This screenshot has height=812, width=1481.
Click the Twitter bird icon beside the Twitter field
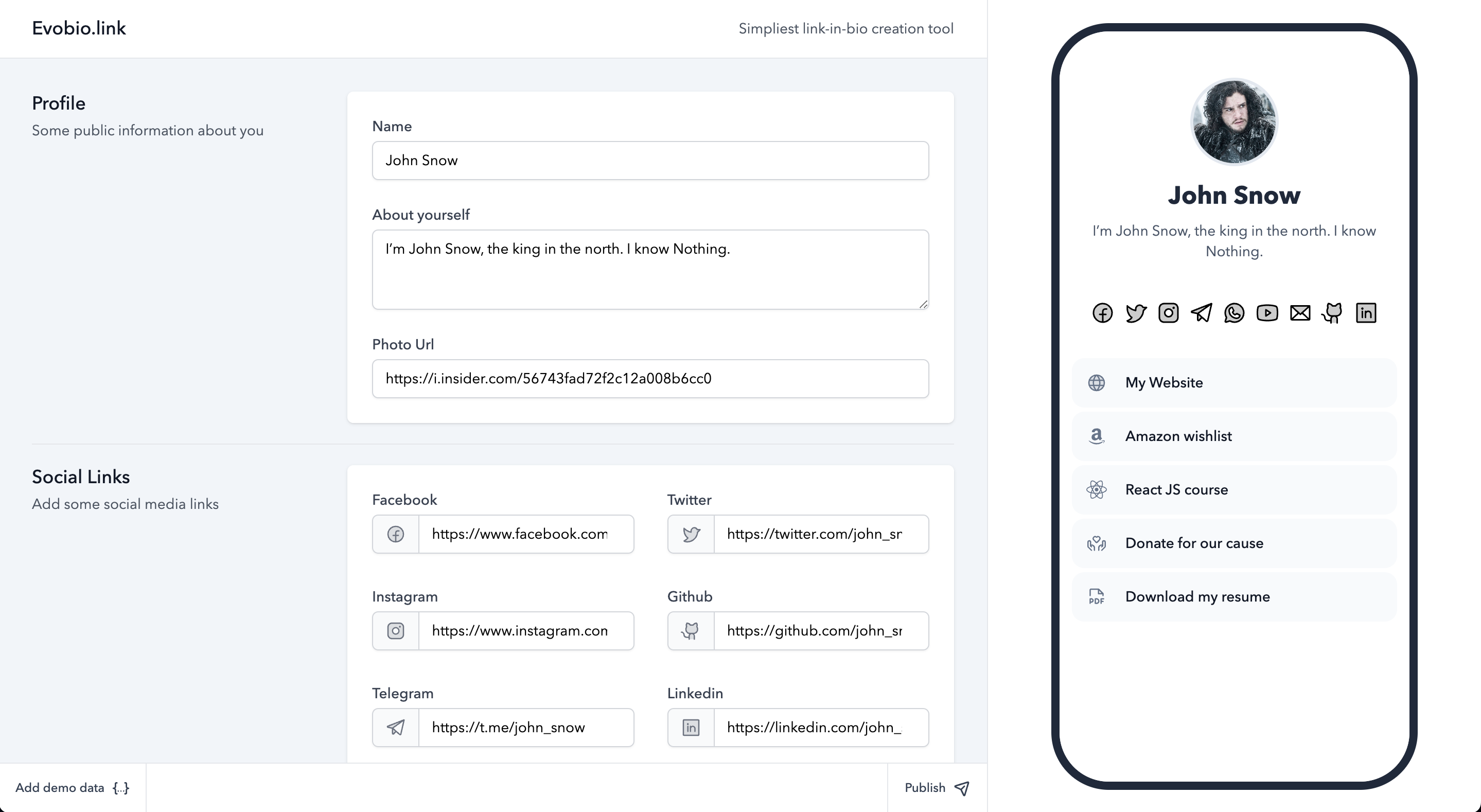pyautogui.click(x=691, y=534)
